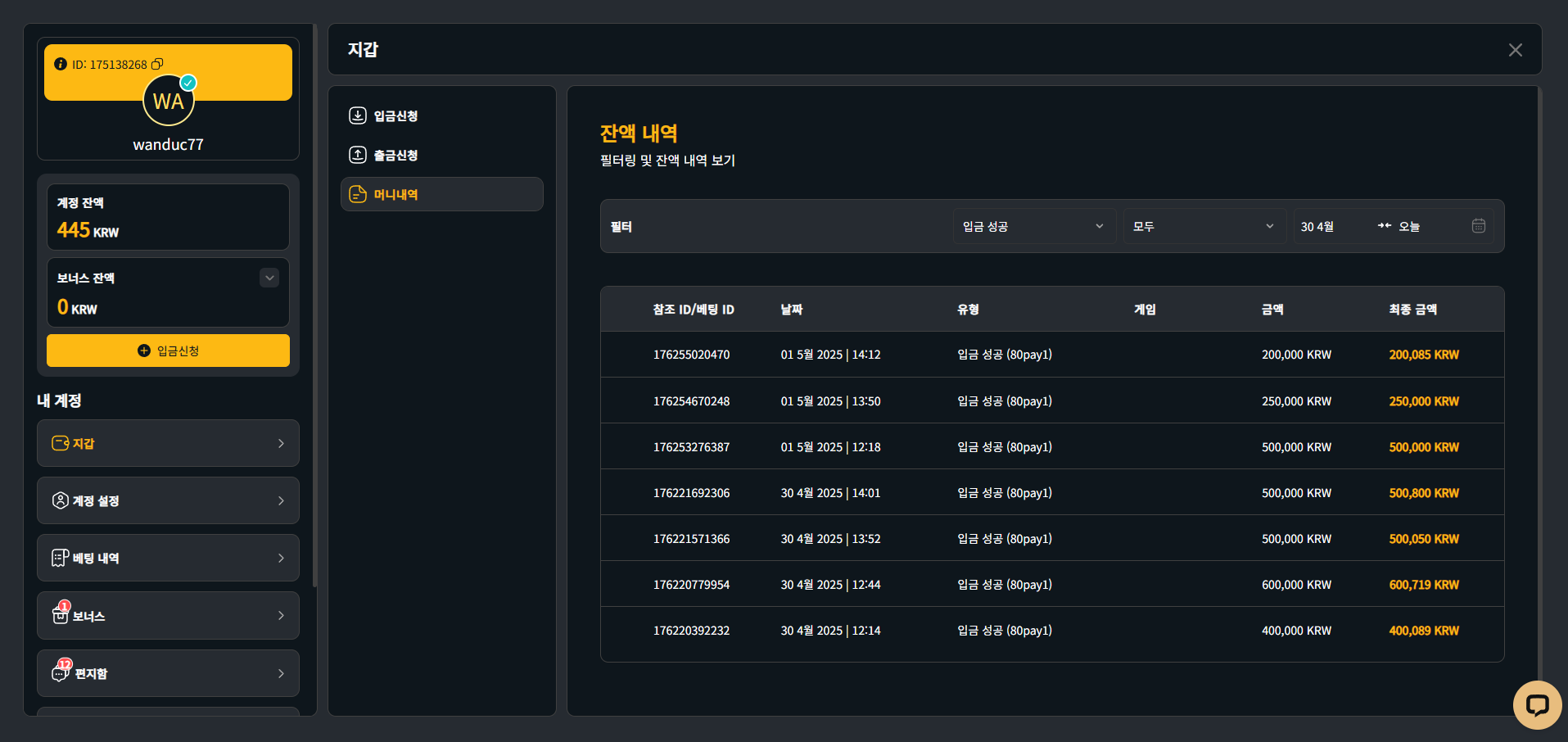Expand chevron on the 지갑 row
Screen dimensions: 1568x742
pos(281,443)
